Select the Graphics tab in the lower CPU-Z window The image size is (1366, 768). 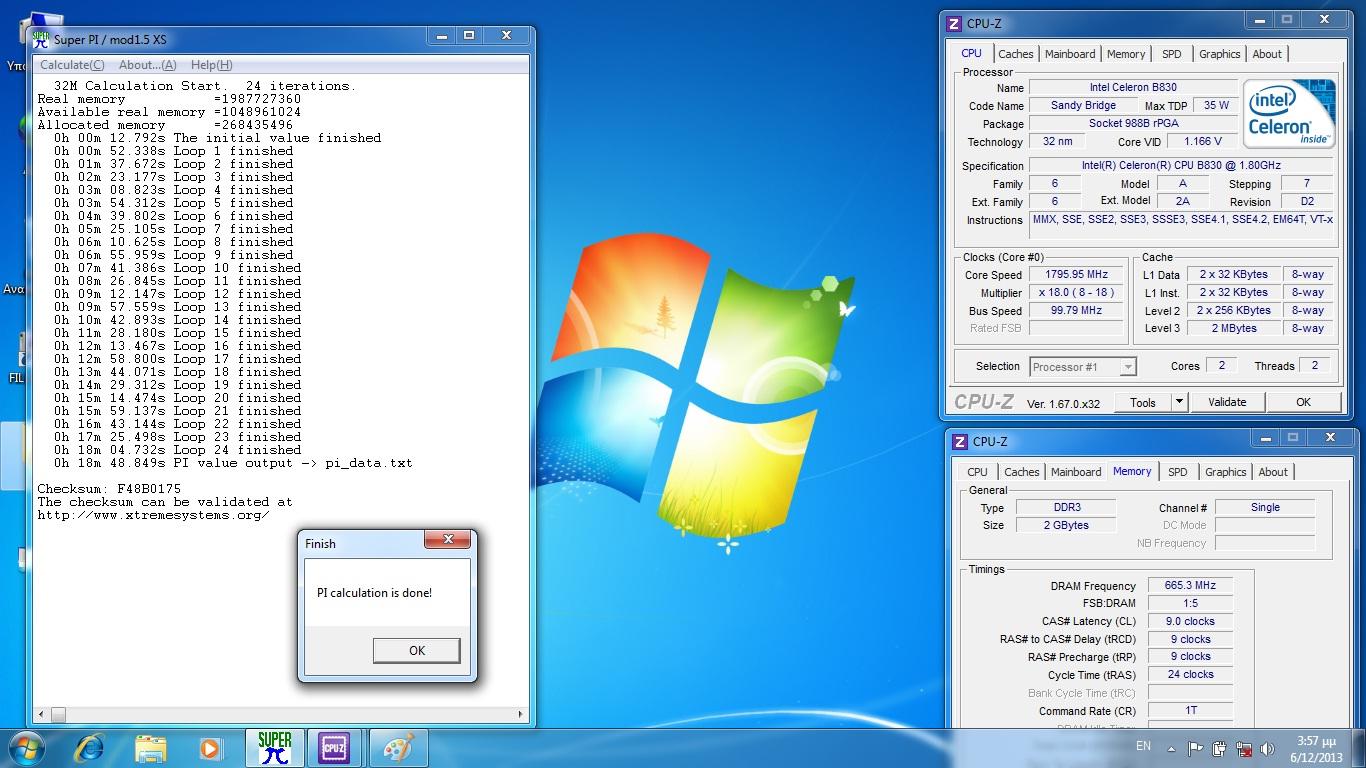pos(1226,472)
